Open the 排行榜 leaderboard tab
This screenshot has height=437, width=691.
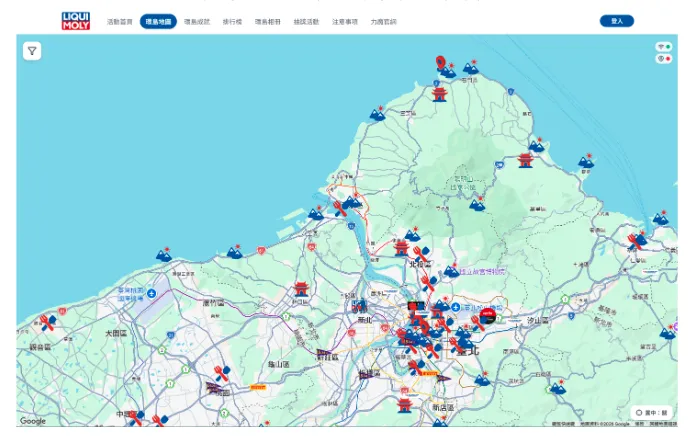[232, 22]
